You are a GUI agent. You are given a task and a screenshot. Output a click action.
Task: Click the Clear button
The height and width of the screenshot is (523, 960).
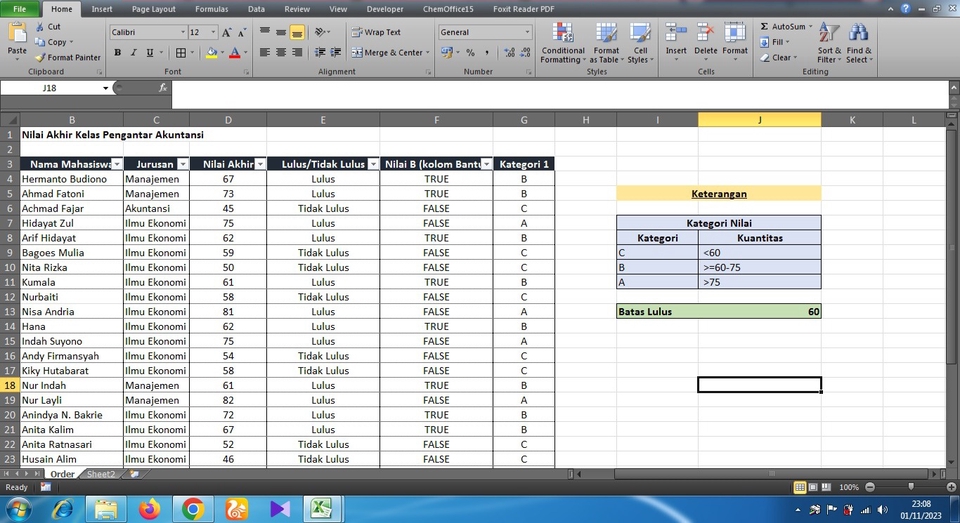point(779,58)
